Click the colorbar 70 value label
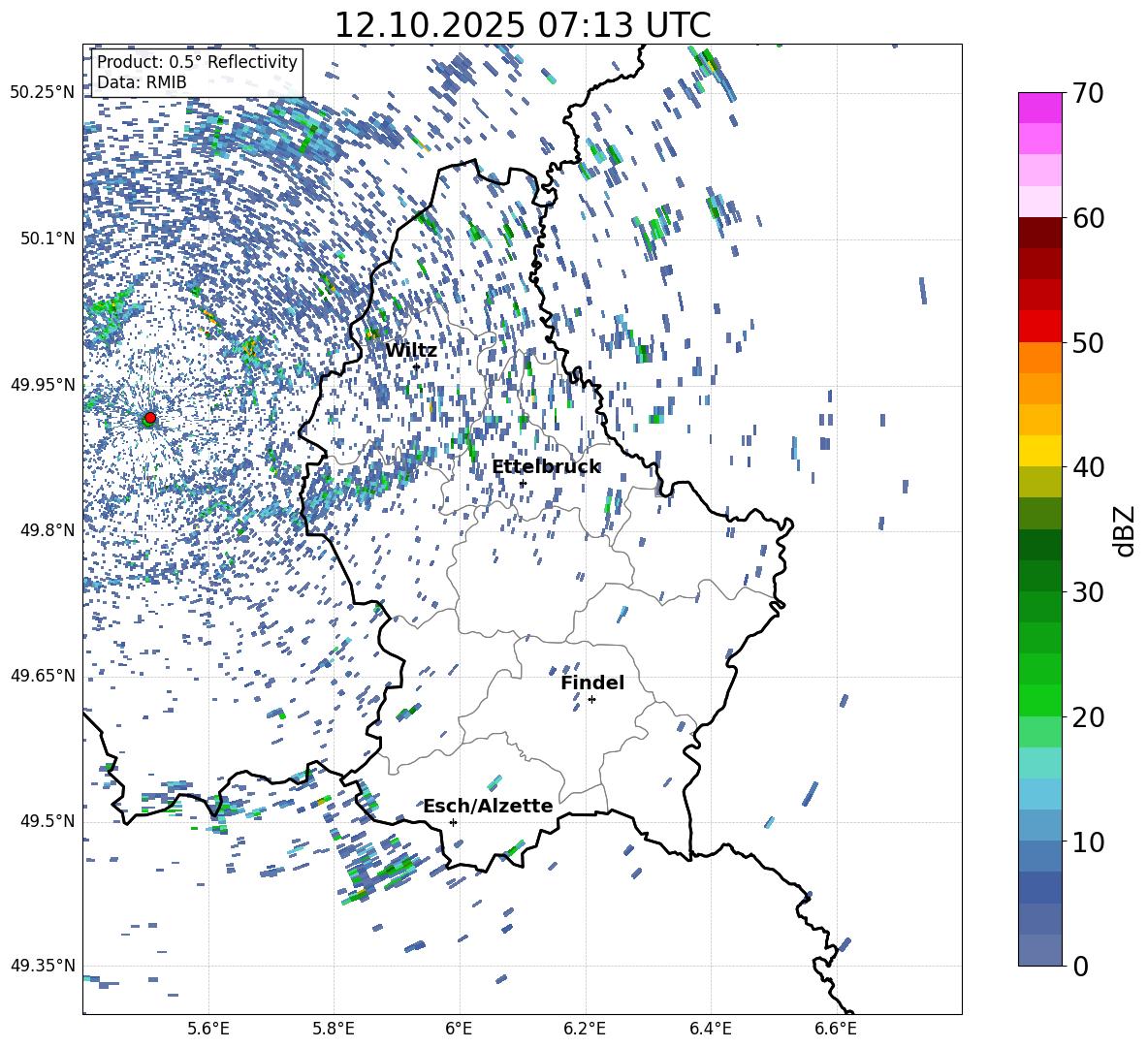Image resolution: width=1148 pixels, height=1048 pixels. (x=1088, y=94)
